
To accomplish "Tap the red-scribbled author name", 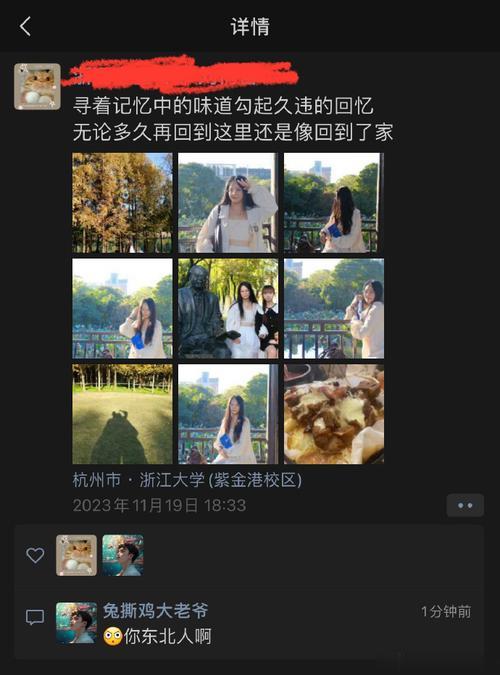I will point(180,75).
